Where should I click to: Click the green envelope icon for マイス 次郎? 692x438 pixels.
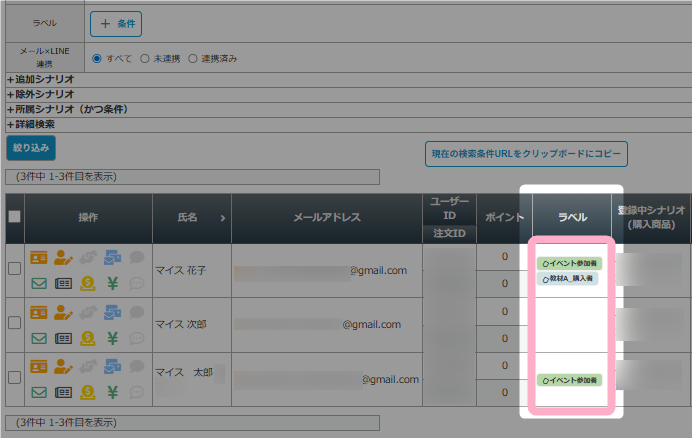[40, 338]
